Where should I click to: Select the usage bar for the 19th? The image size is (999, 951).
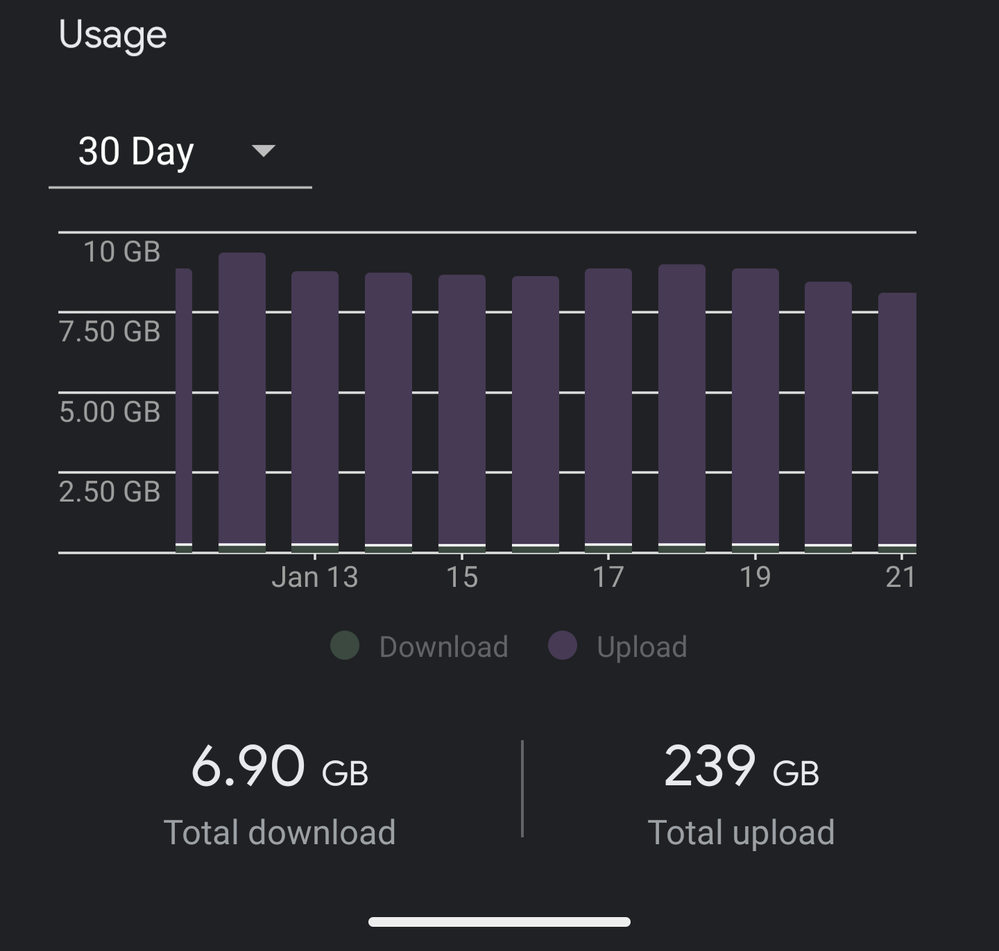(x=755, y=410)
